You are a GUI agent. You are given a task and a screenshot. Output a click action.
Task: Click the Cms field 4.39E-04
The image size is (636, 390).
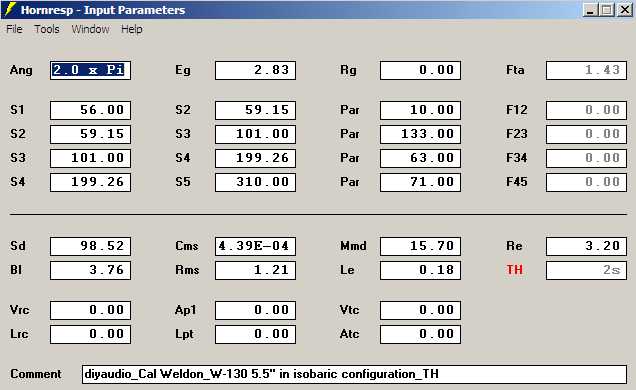point(256,246)
